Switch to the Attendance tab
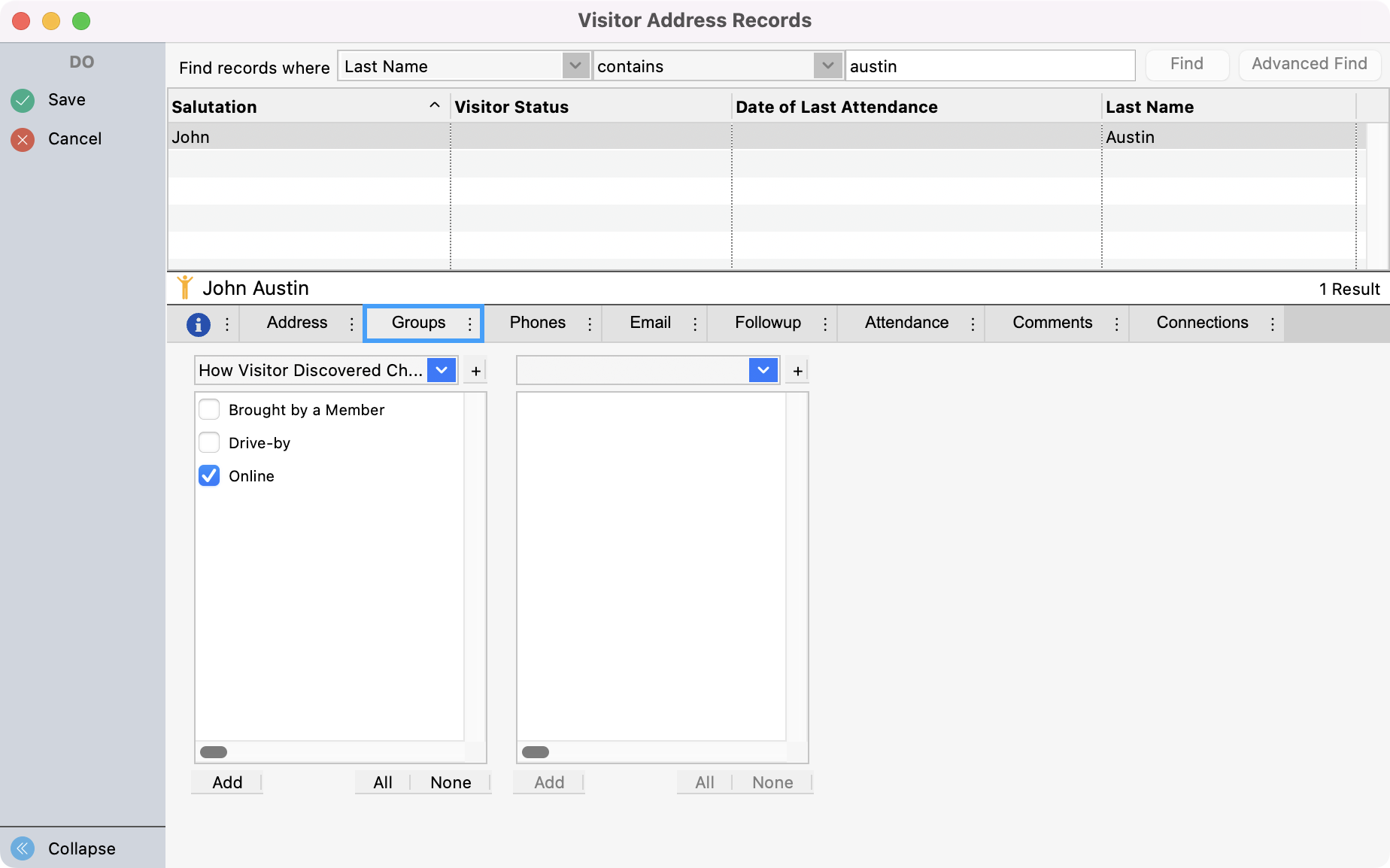 [907, 323]
